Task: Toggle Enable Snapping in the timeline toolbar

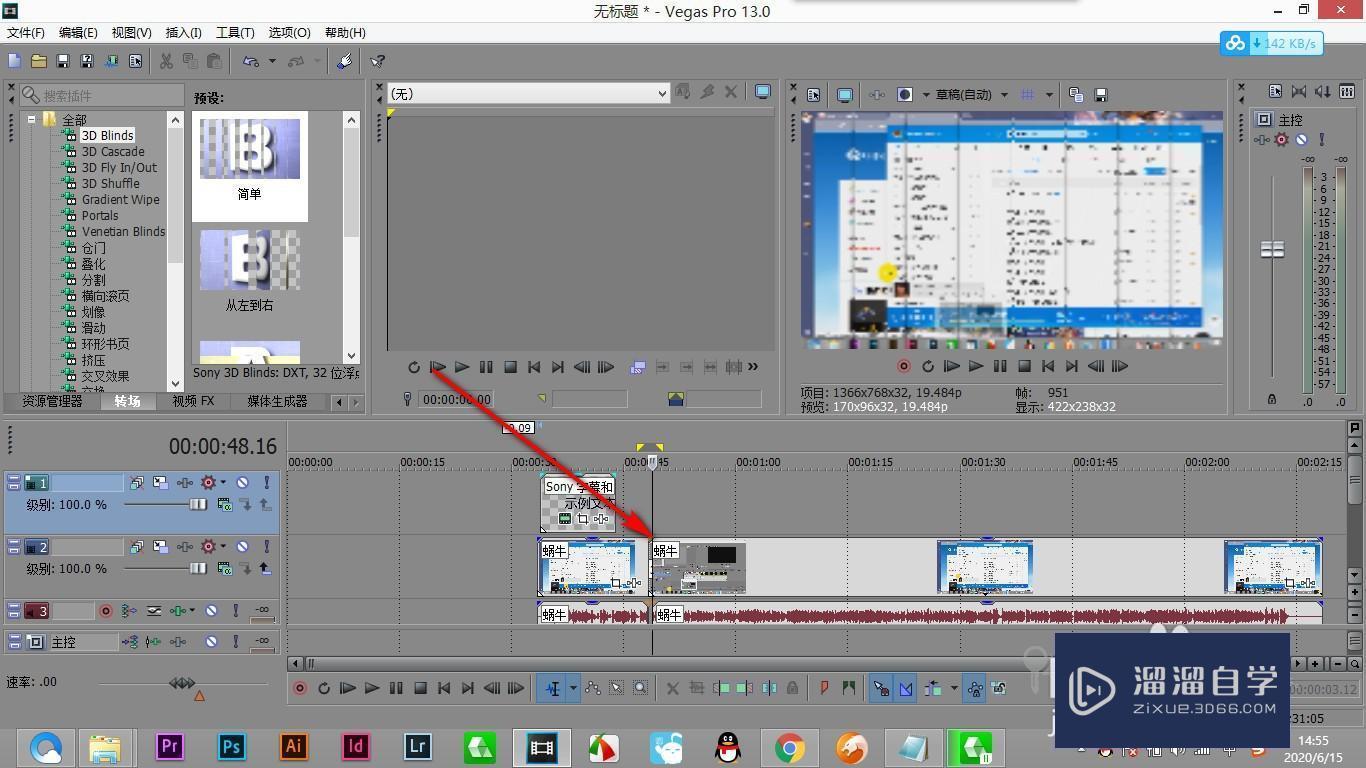Action: pos(881,688)
